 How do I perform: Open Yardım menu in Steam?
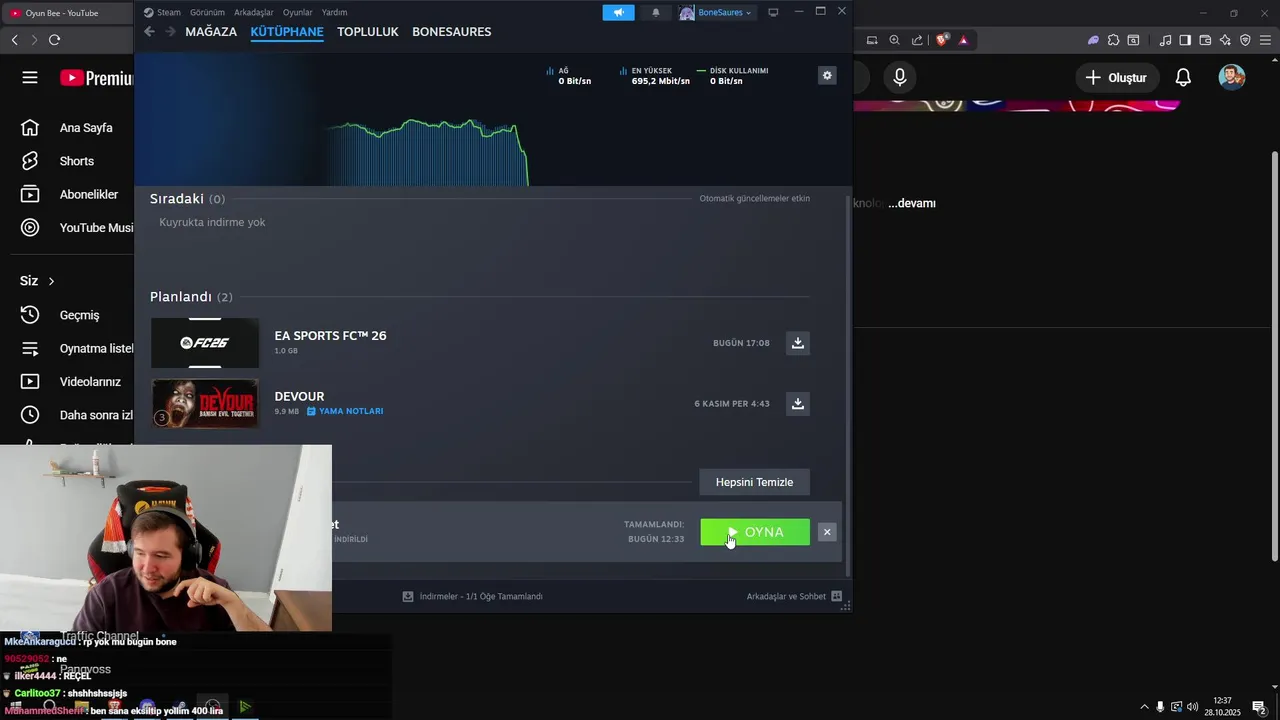(x=334, y=12)
